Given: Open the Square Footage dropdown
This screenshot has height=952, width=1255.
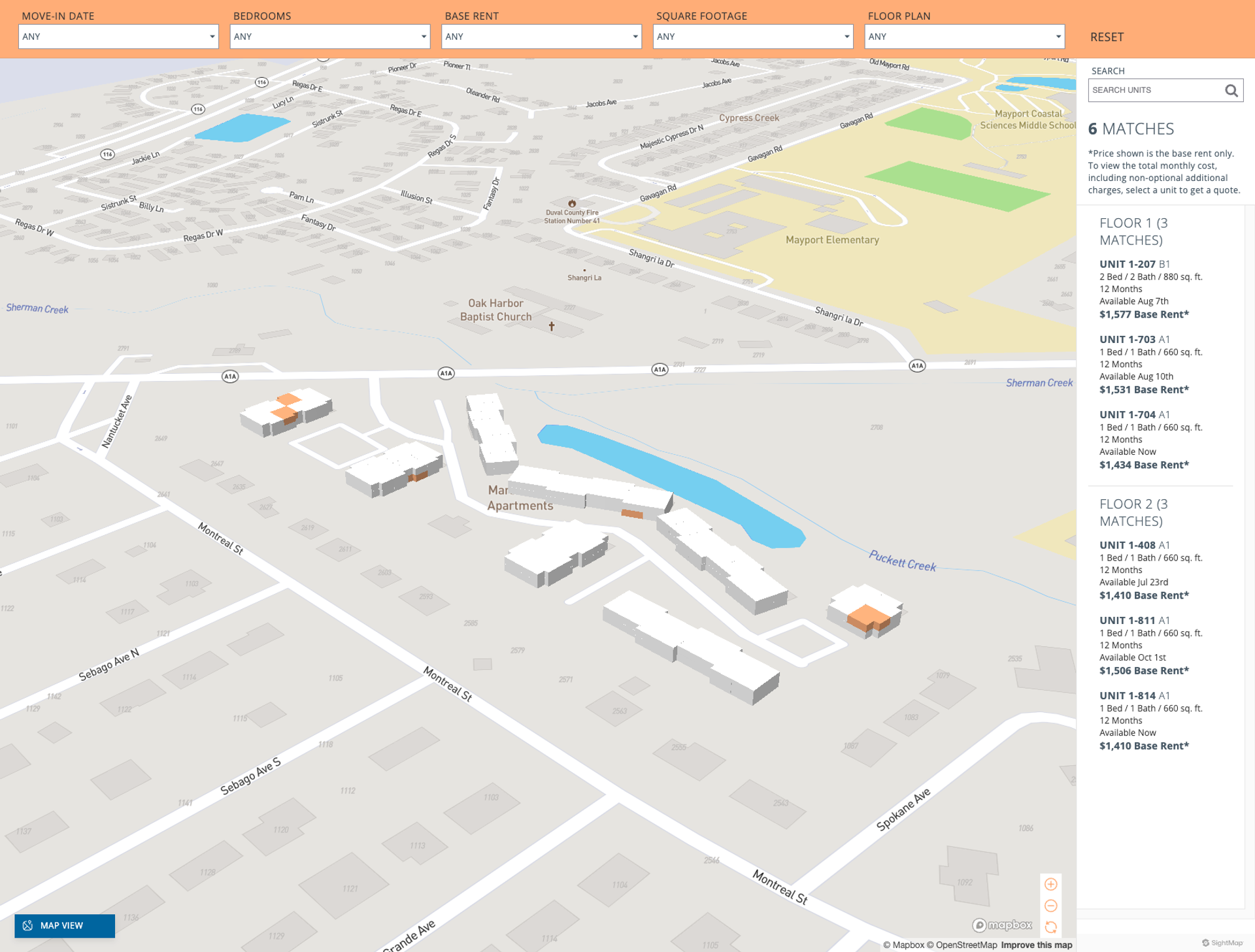Looking at the screenshot, I should [752, 37].
